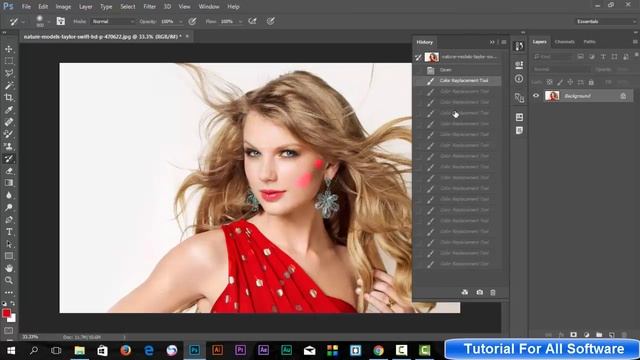The width and height of the screenshot is (640, 360).
Task: Select the Hand tool
Action: [9, 268]
